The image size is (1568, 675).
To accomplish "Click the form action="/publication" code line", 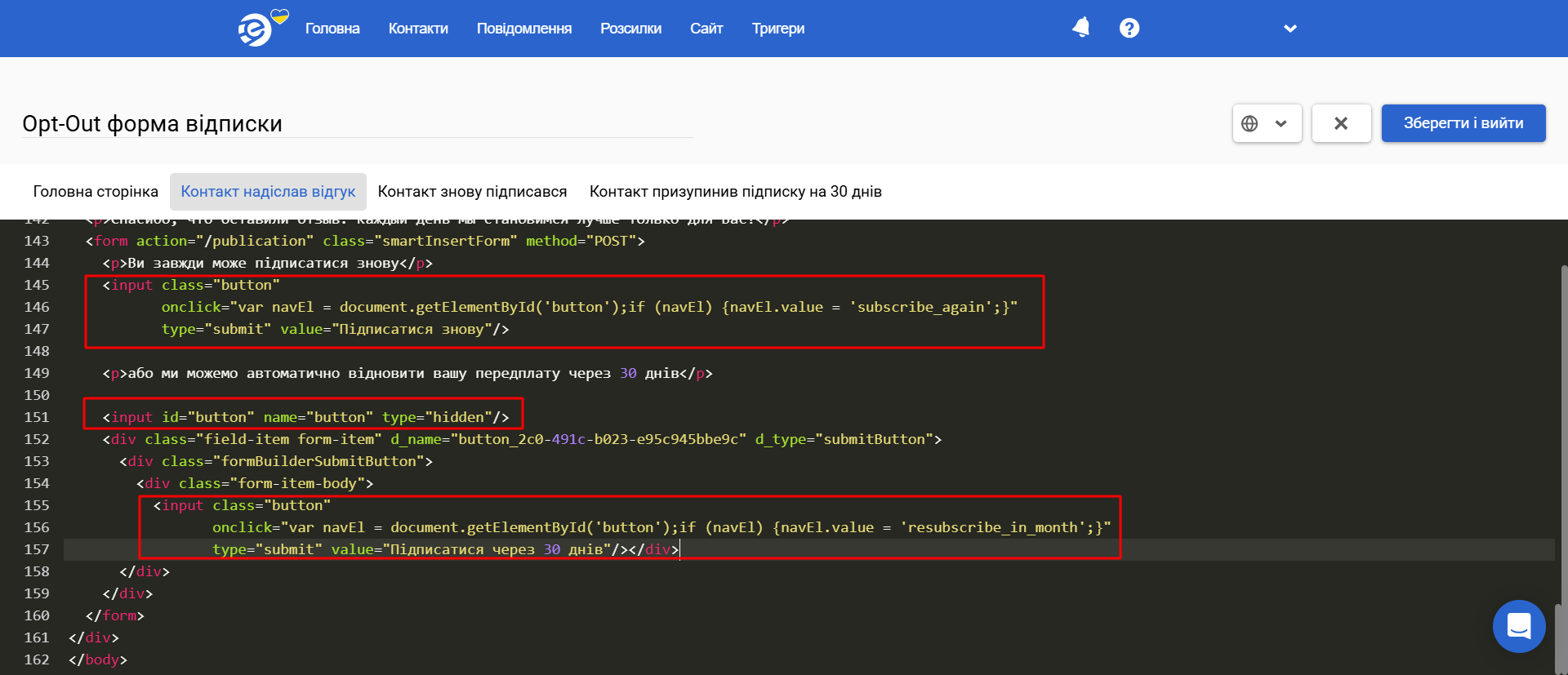I will 365,241.
